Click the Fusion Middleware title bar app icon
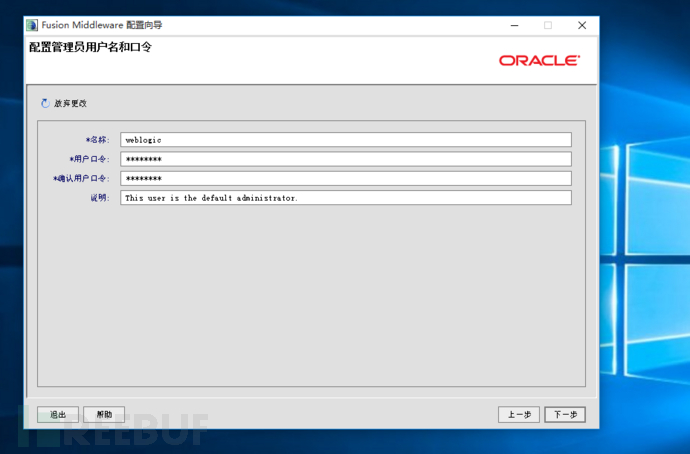The height and width of the screenshot is (454, 690). pos(32,25)
